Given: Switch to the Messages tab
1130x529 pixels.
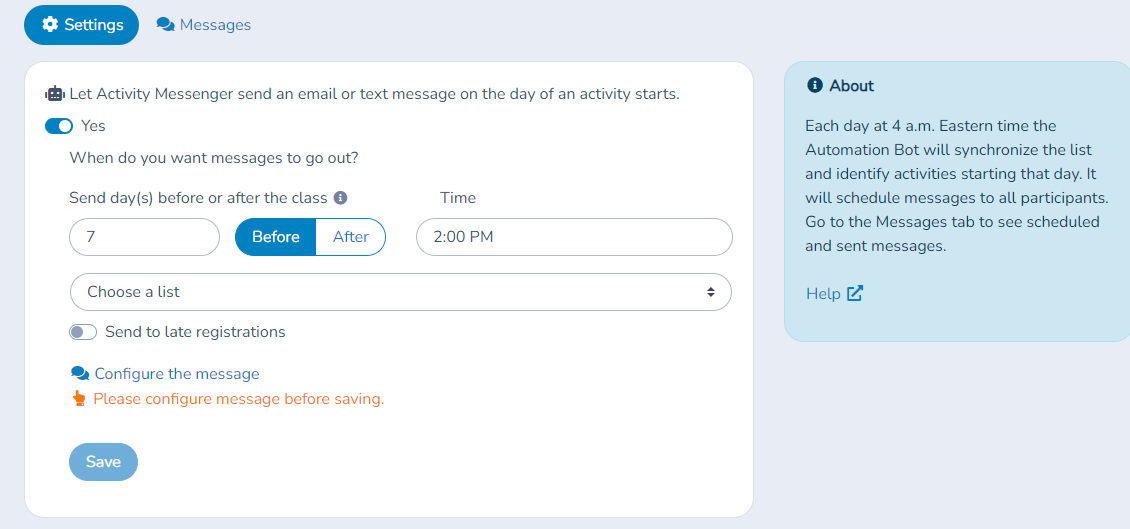Looking at the screenshot, I should [204, 25].
